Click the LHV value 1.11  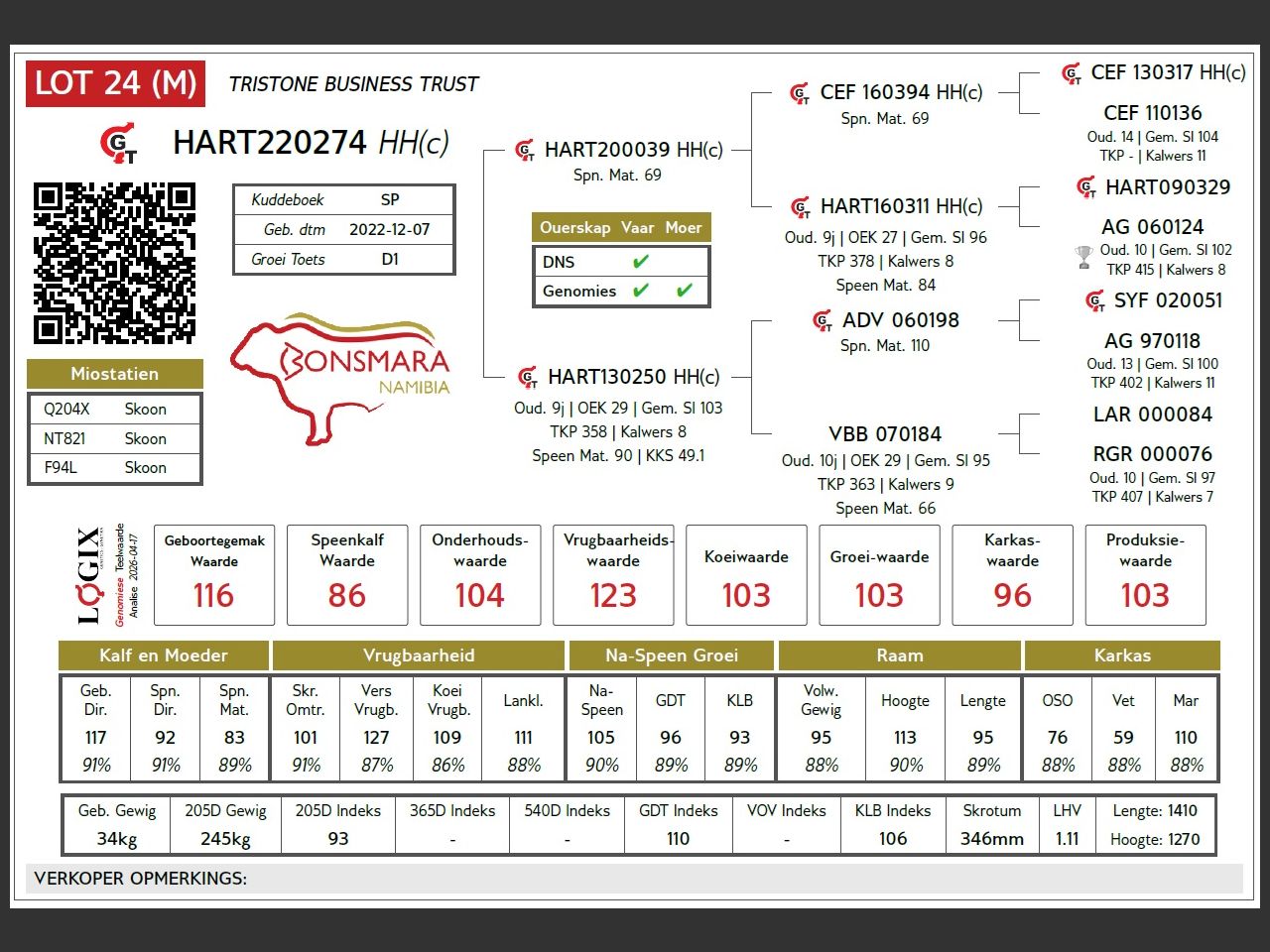1068,839
